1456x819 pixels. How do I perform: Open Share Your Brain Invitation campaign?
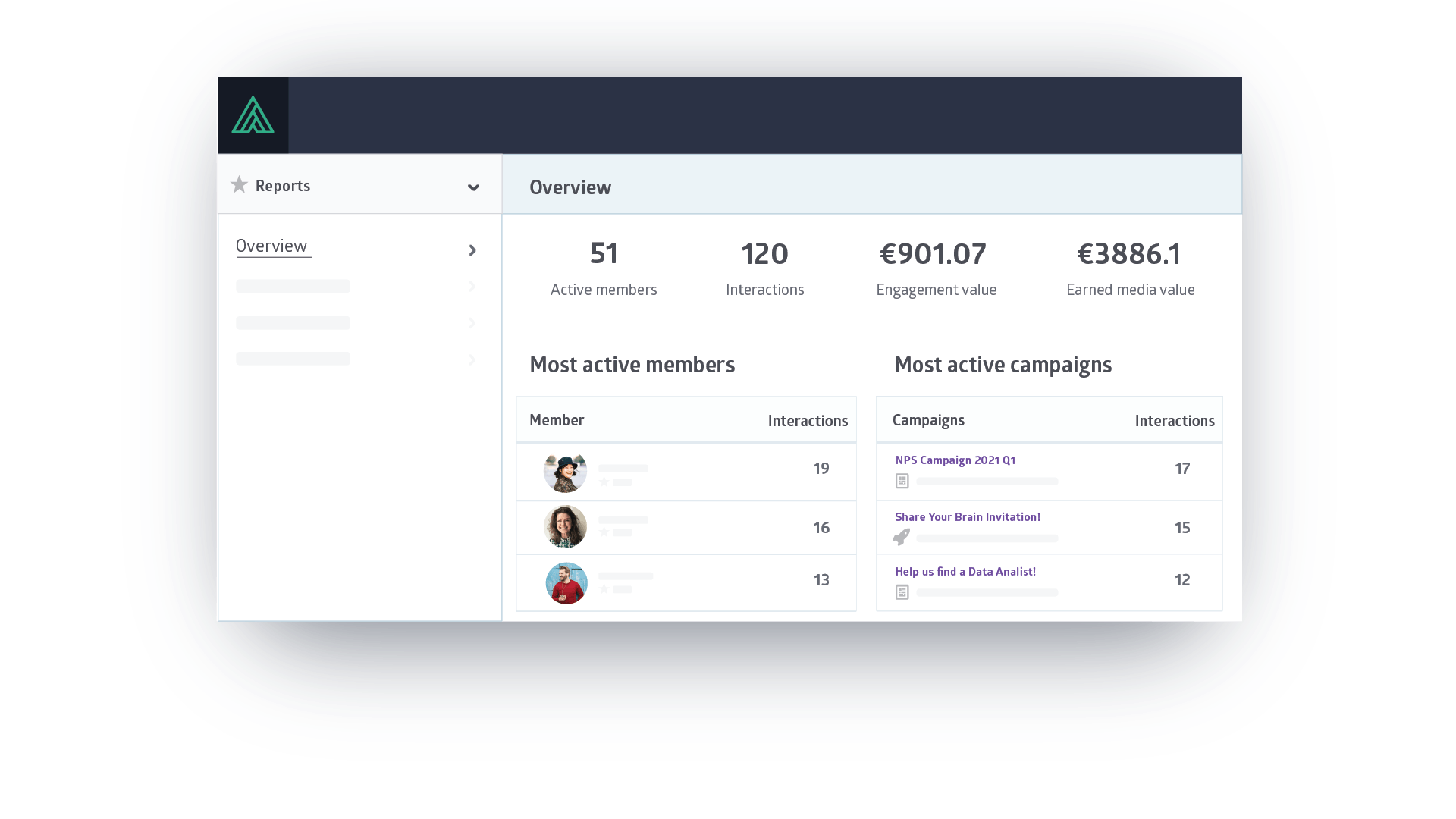coord(967,517)
